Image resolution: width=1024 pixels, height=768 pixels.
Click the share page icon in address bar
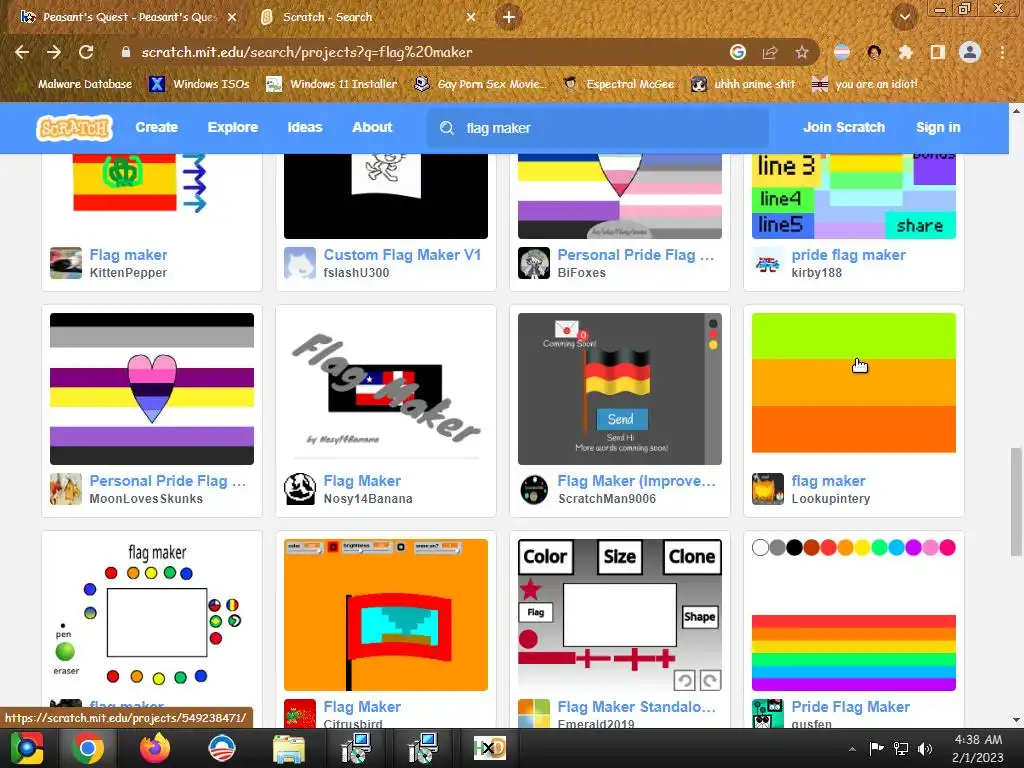click(x=770, y=52)
